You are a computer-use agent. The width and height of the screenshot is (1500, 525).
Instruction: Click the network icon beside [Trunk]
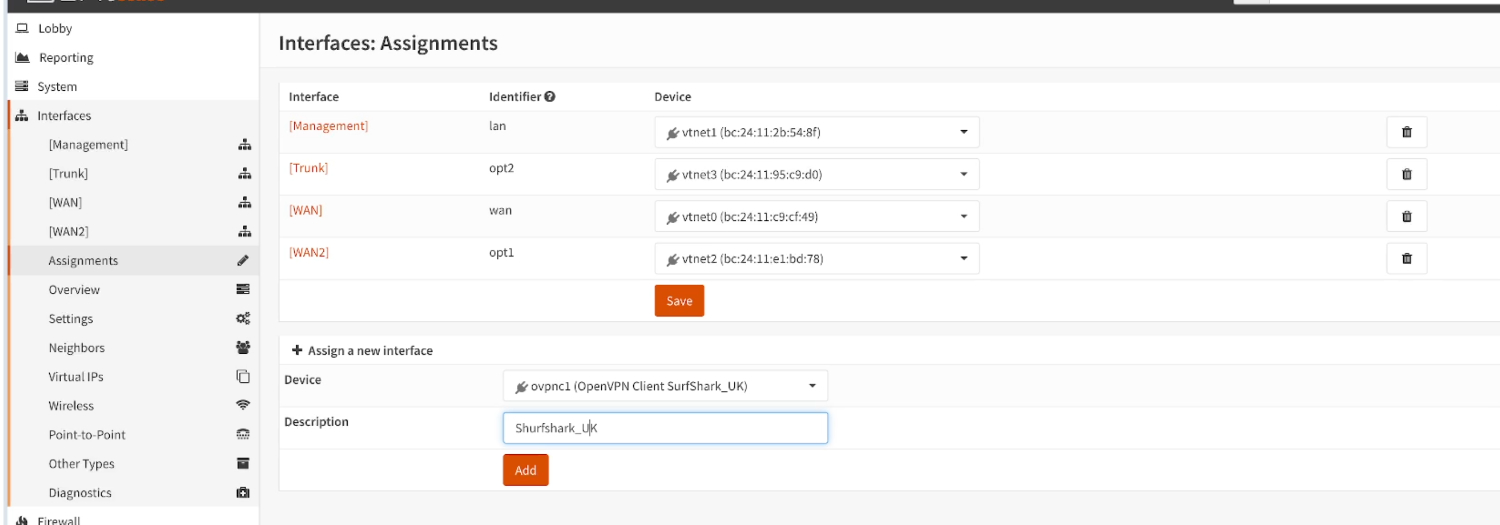pyautogui.click(x=243, y=174)
